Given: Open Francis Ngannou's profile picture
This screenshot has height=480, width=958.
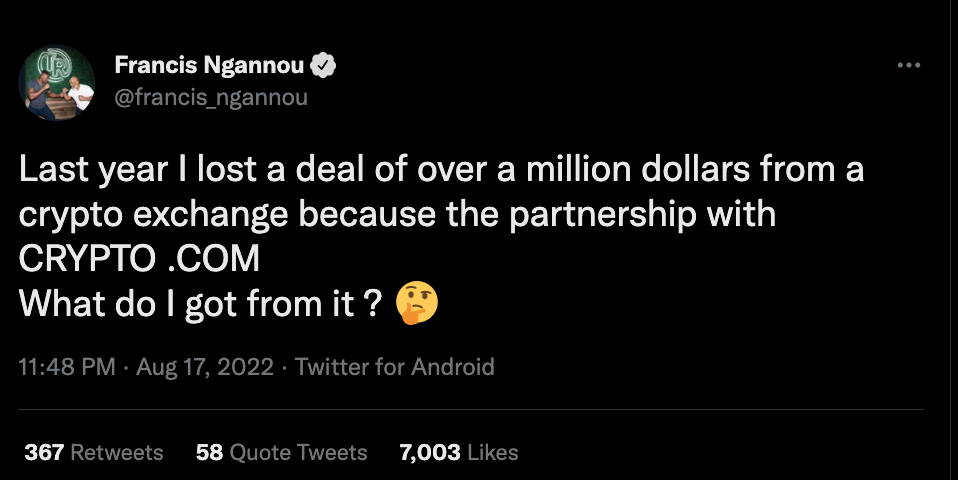Looking at the screenshot, I should [56, 82].
